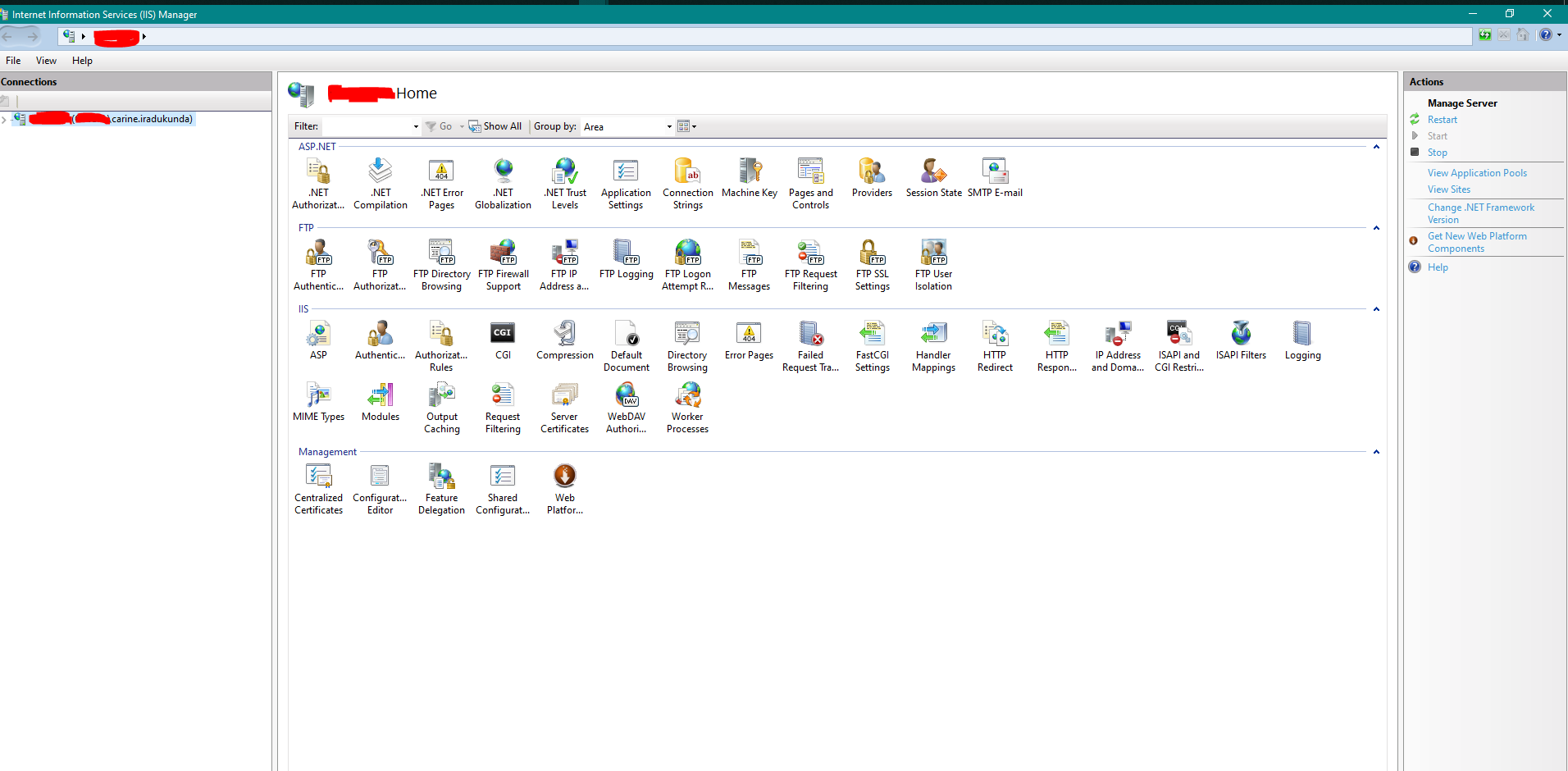1568x771 pixels.
Task: Click Help link in Actions pane
Action: coord(1438,267)
